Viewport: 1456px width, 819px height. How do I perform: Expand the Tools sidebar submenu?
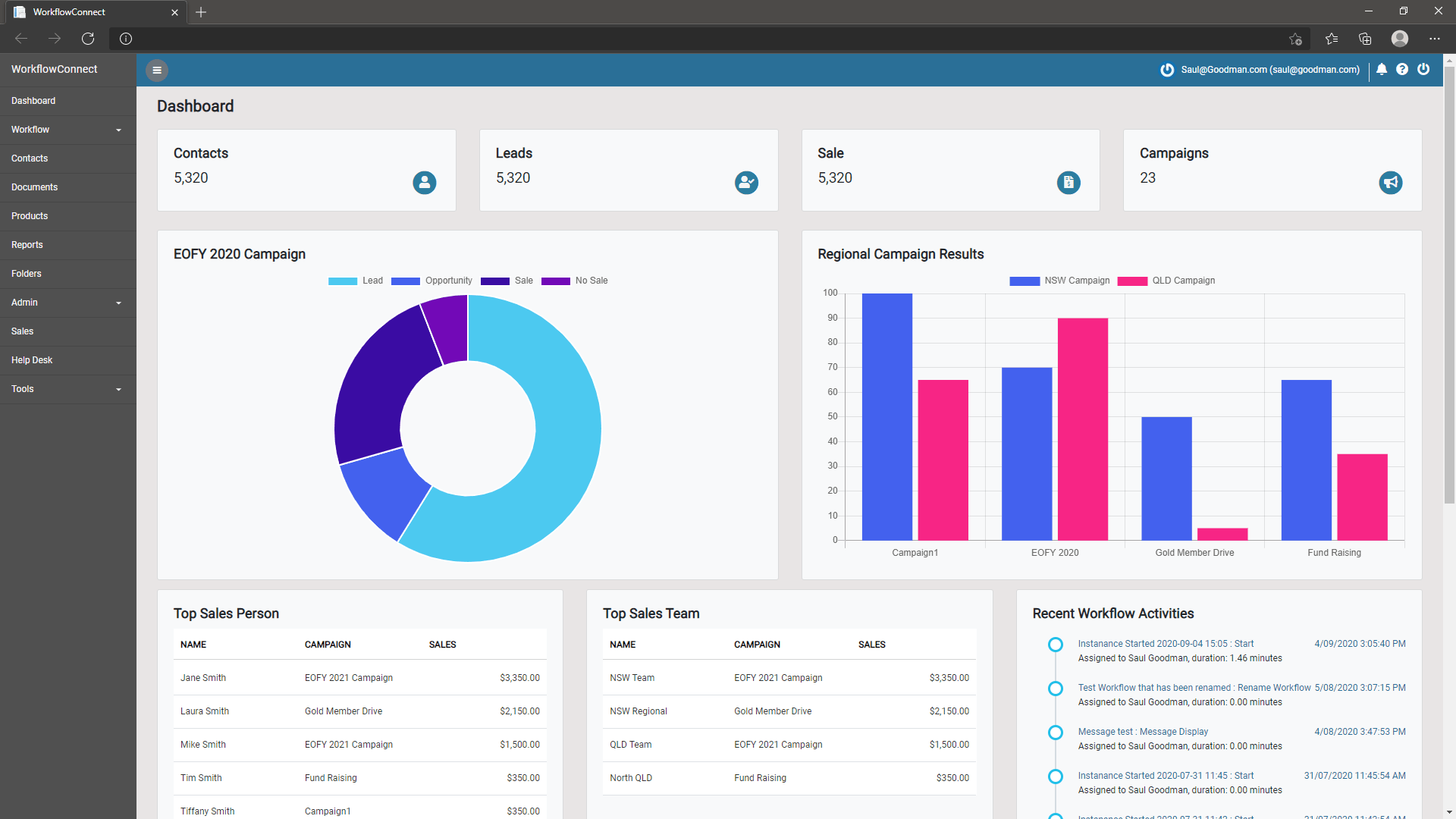(x=67, y=389)
